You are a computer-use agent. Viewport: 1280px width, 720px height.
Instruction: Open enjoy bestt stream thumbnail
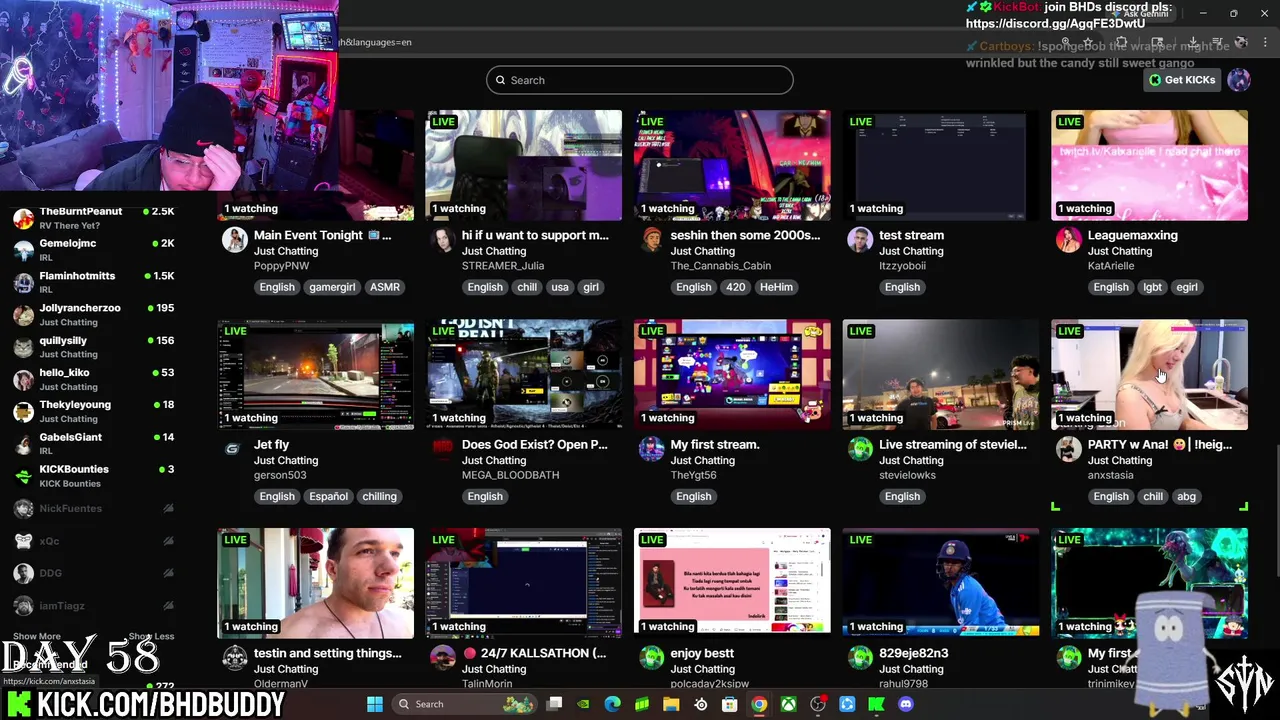pos(732,583)
